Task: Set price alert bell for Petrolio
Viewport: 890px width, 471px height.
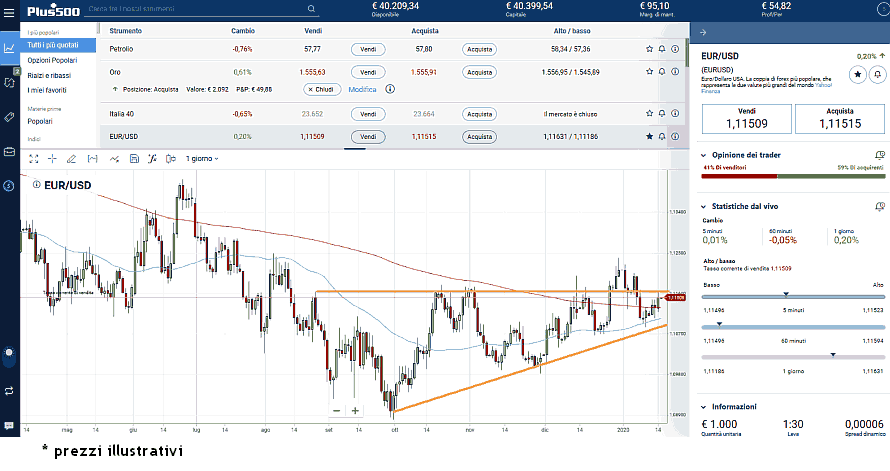Action: 662,48
